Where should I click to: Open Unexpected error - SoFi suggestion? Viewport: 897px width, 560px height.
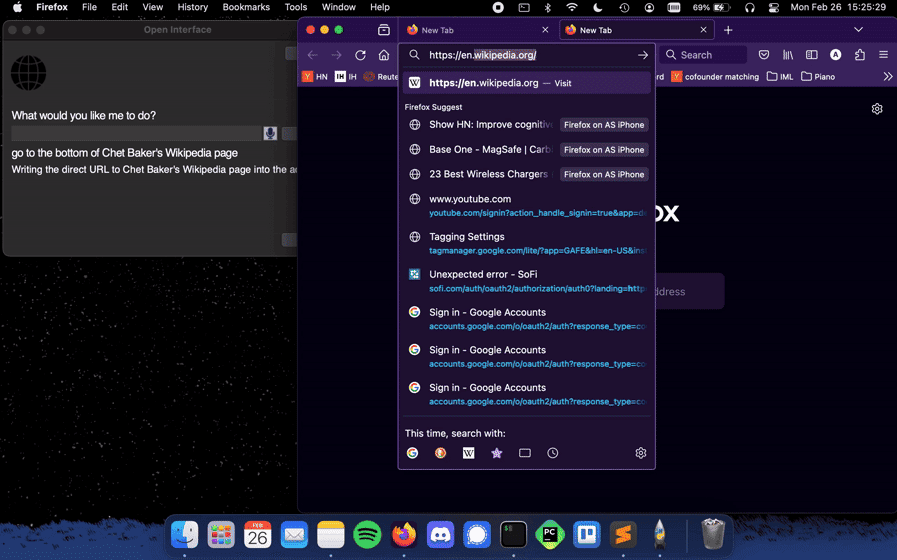526,281
